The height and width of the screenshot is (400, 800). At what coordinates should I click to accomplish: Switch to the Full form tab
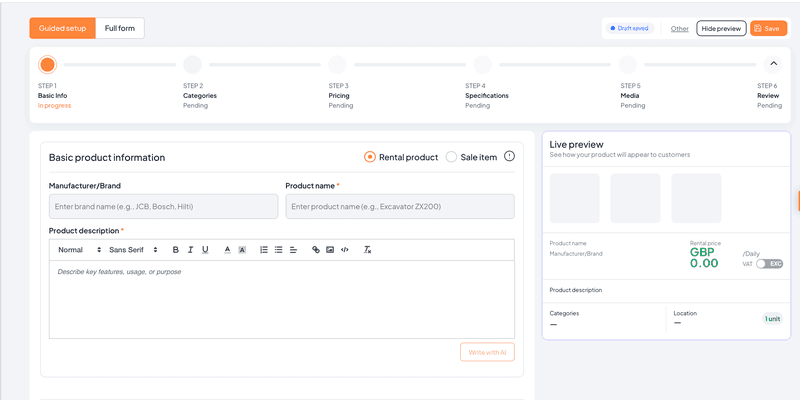[x=120, y=28]
